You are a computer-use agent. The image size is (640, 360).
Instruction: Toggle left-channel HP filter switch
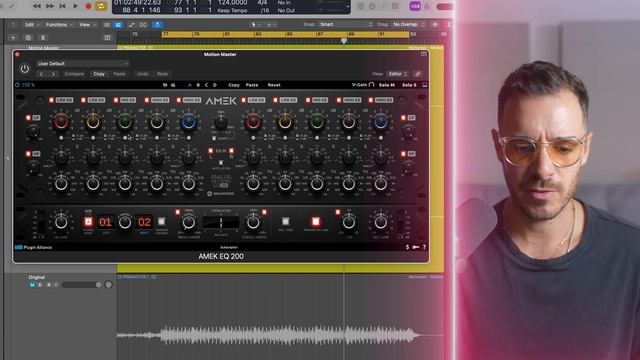(x=28, y=154)
